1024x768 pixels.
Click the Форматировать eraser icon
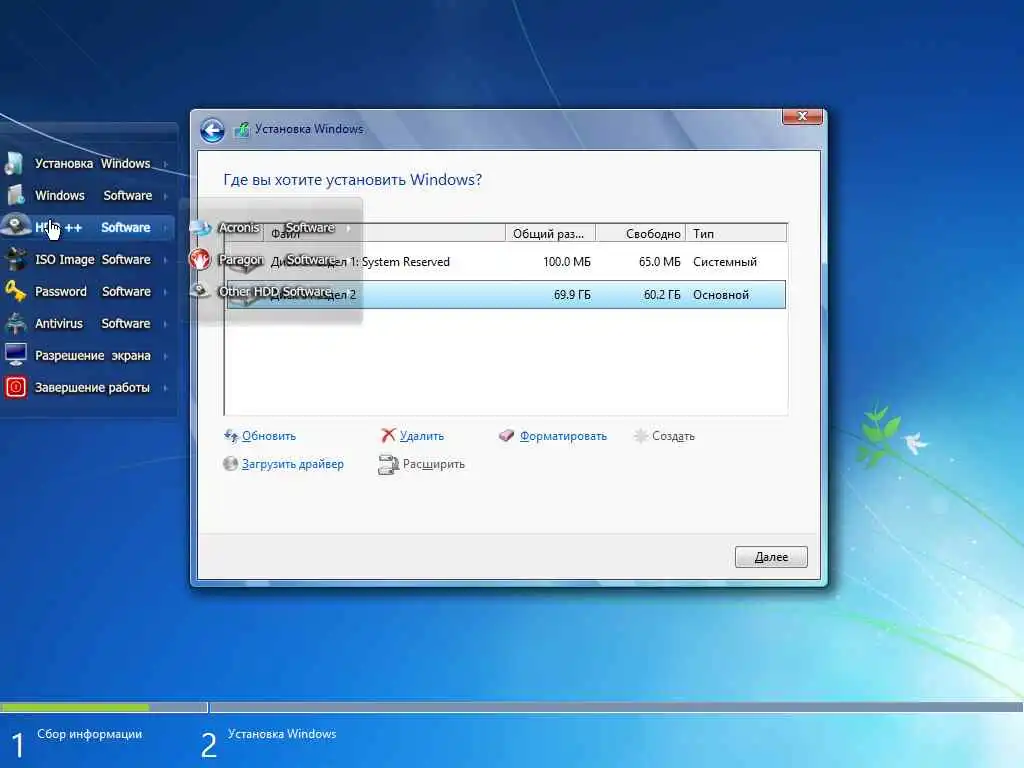coord(506,436)
